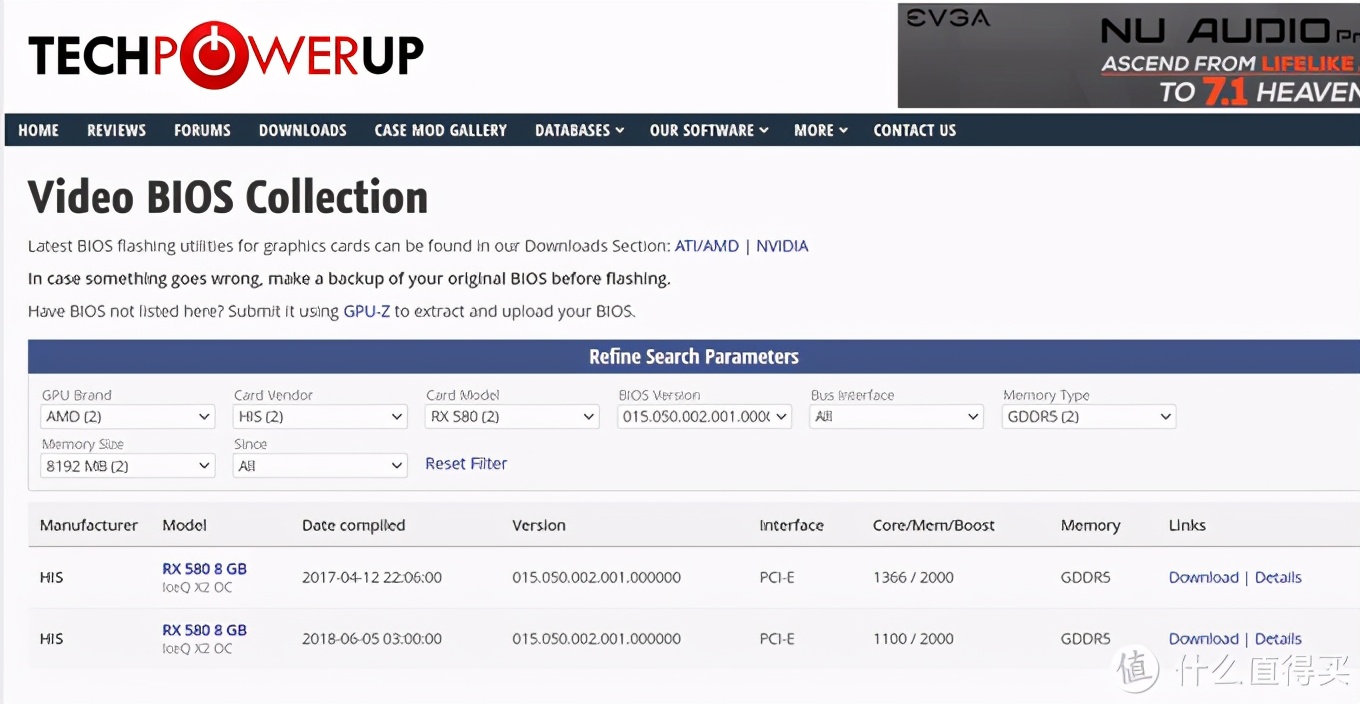This screenshot has height=704, width=1360.
Task: Select the date 2018-06-05 03:00:00 cell
Action: 372,639
